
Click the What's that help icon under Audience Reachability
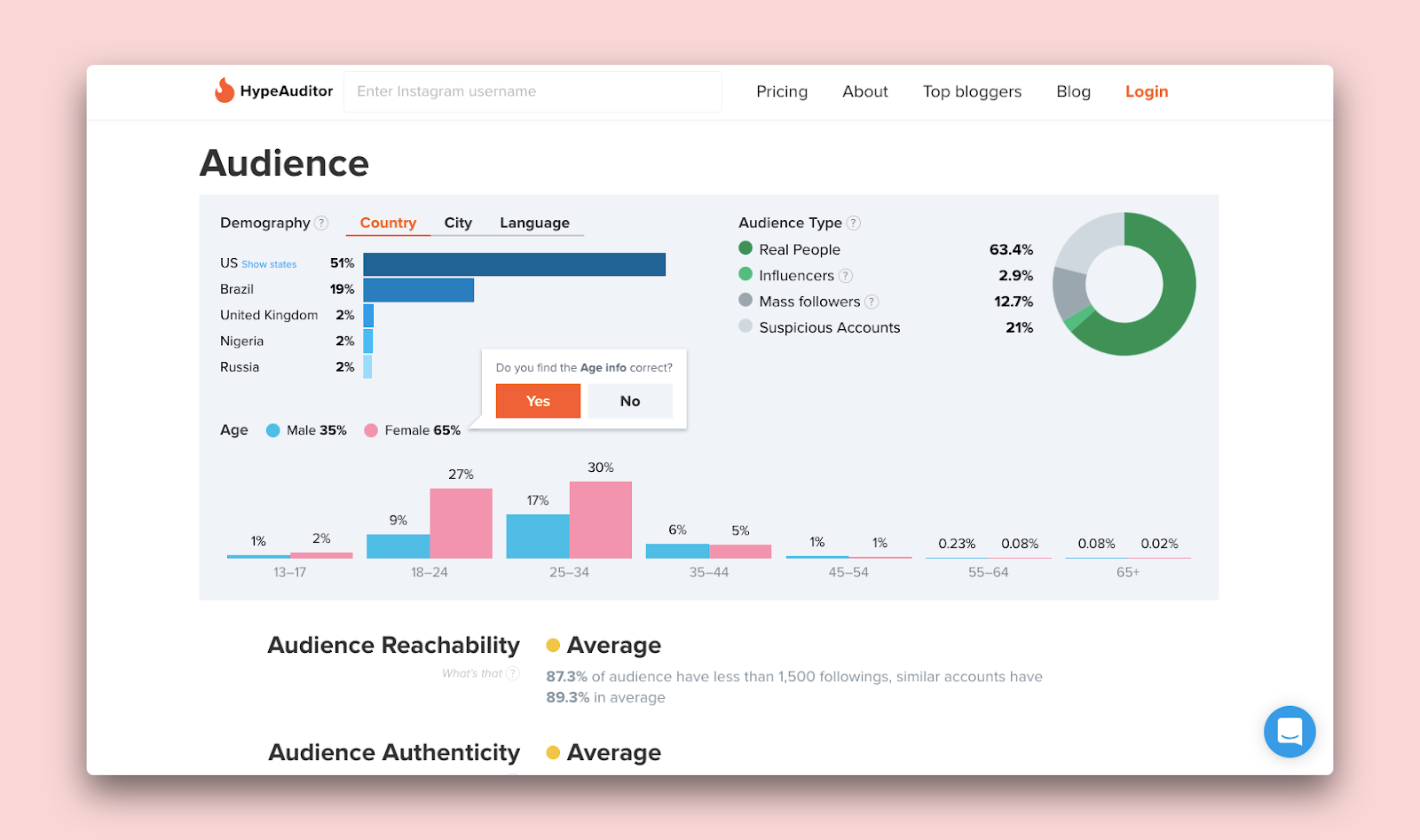(513, 673)
